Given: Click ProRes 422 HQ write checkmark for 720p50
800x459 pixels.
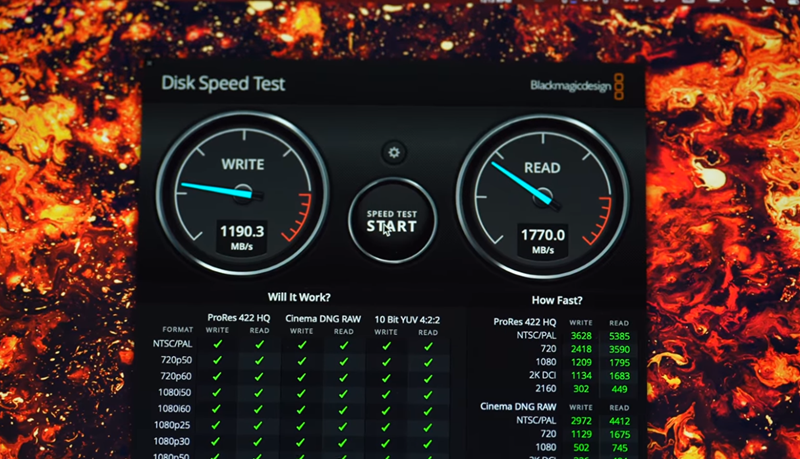Looking at the screenshot, I should click(x=217, y=361).
